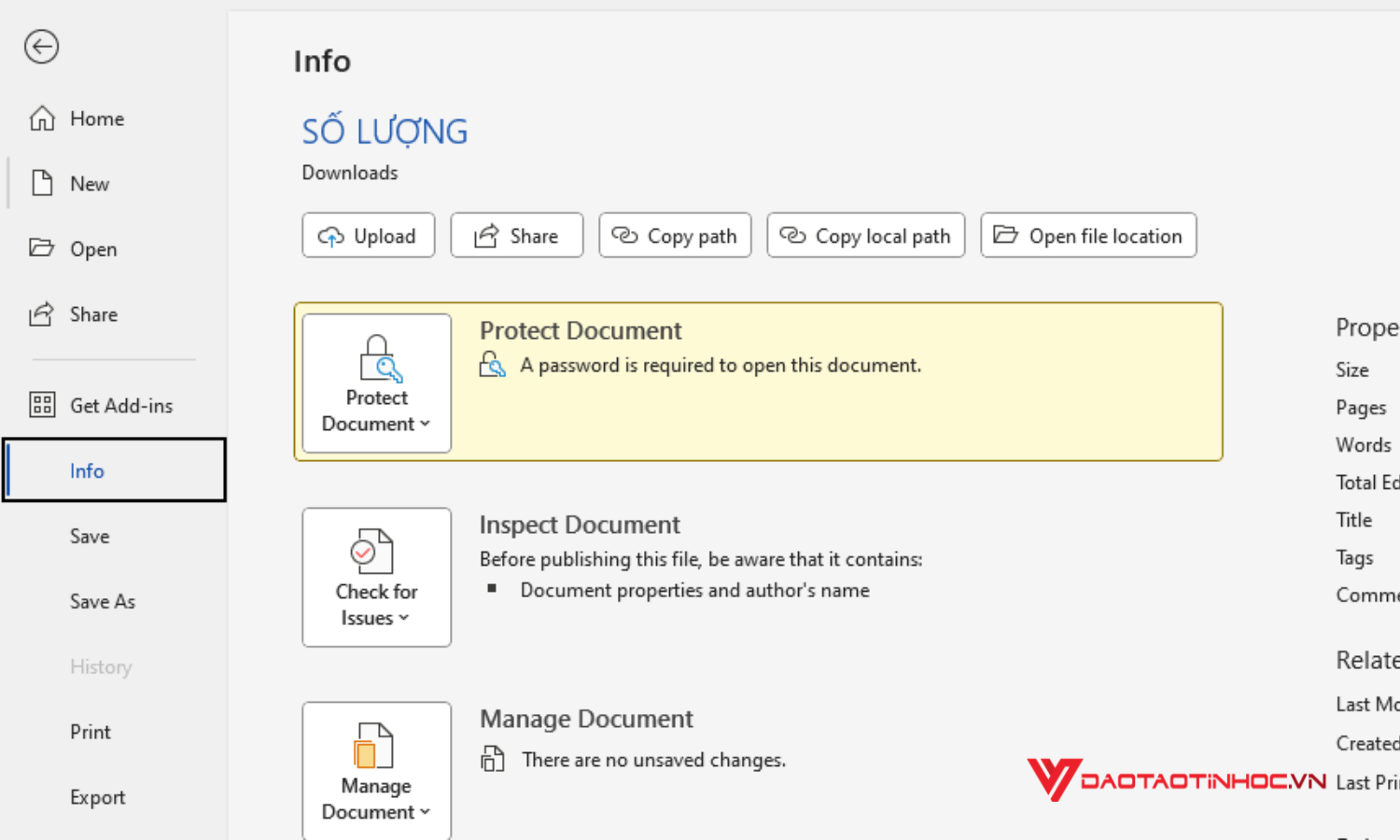Select the Upload cloud icon
Viewport: 1400px width, 840px height.
331,235
